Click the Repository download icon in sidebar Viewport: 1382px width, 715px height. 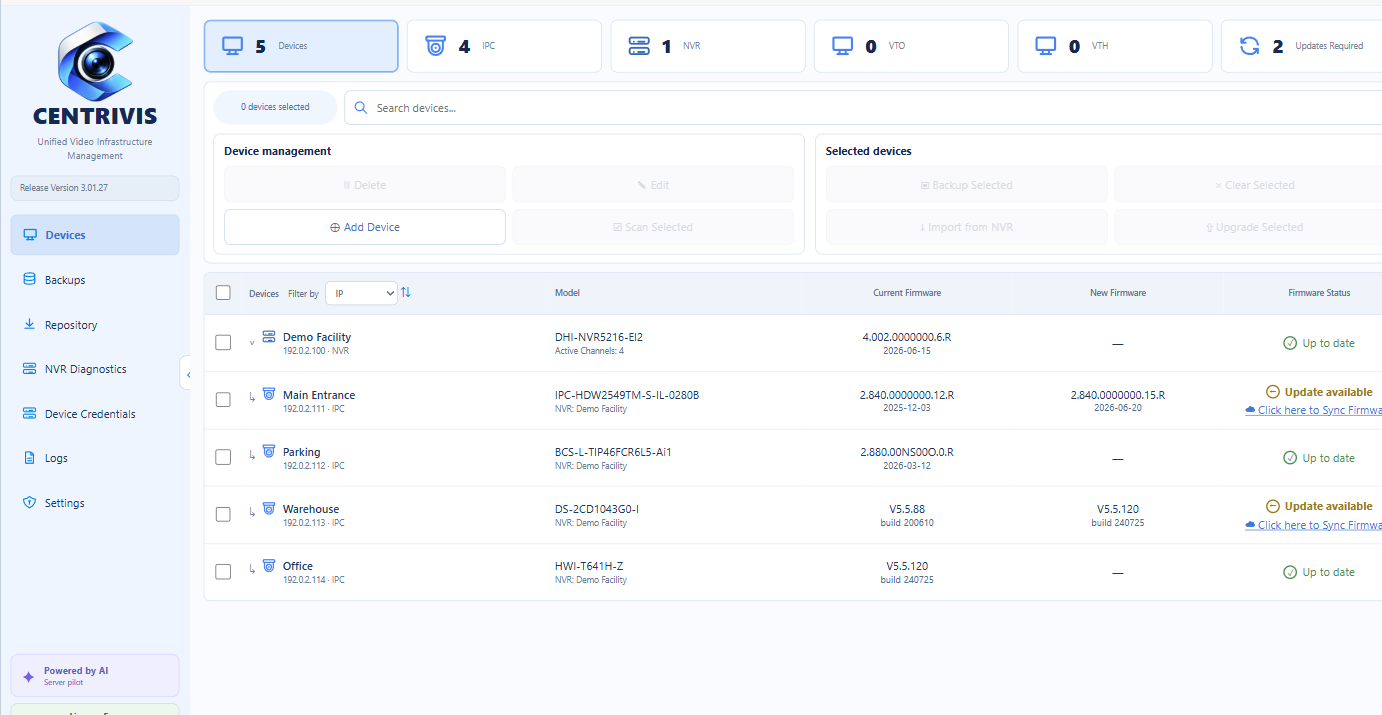[29, 325]
